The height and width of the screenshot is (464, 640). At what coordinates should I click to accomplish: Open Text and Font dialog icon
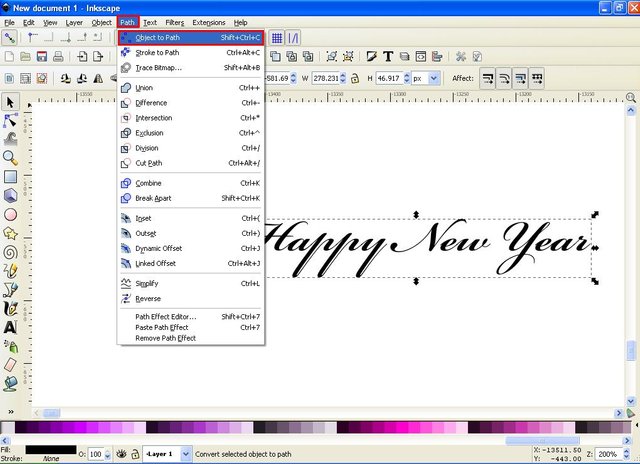pyautogui.click(x=388, y=57)
